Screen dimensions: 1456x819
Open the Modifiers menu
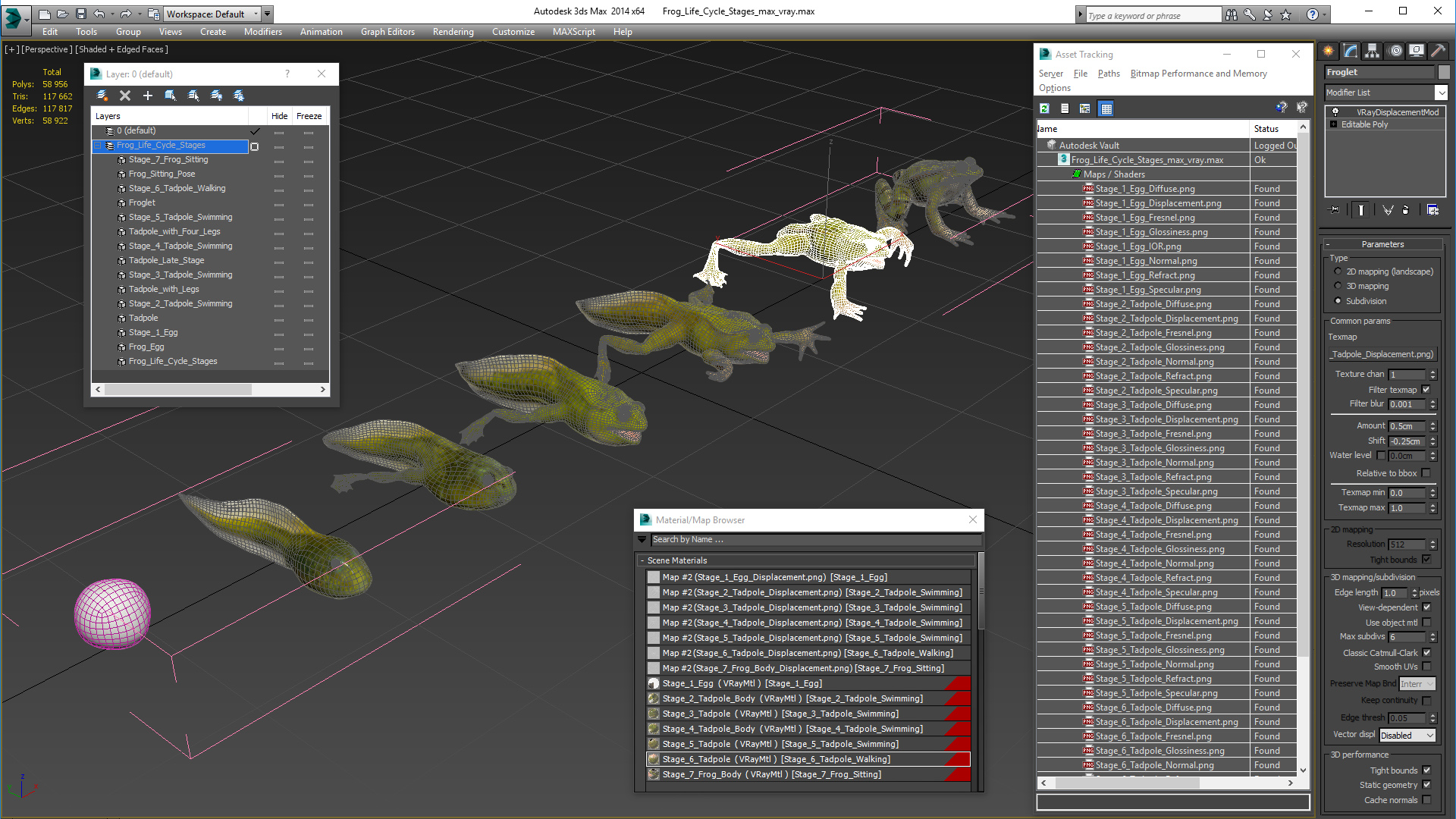pos(262,32)
